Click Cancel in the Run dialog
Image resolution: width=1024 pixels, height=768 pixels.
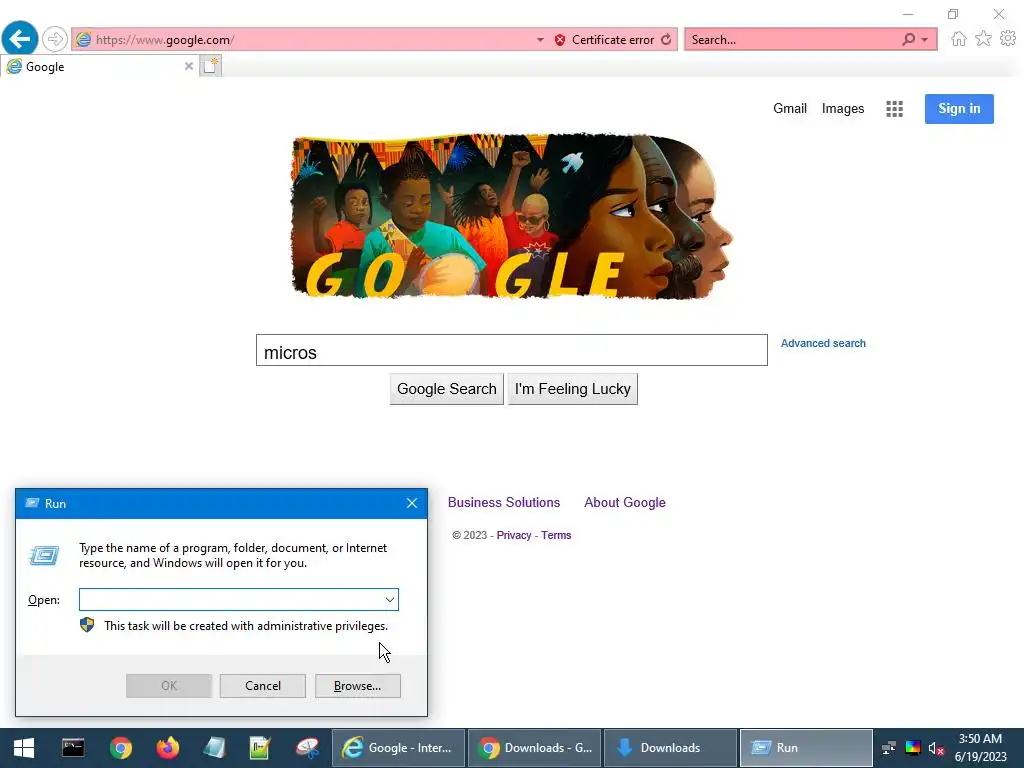[x=263, y=686]
